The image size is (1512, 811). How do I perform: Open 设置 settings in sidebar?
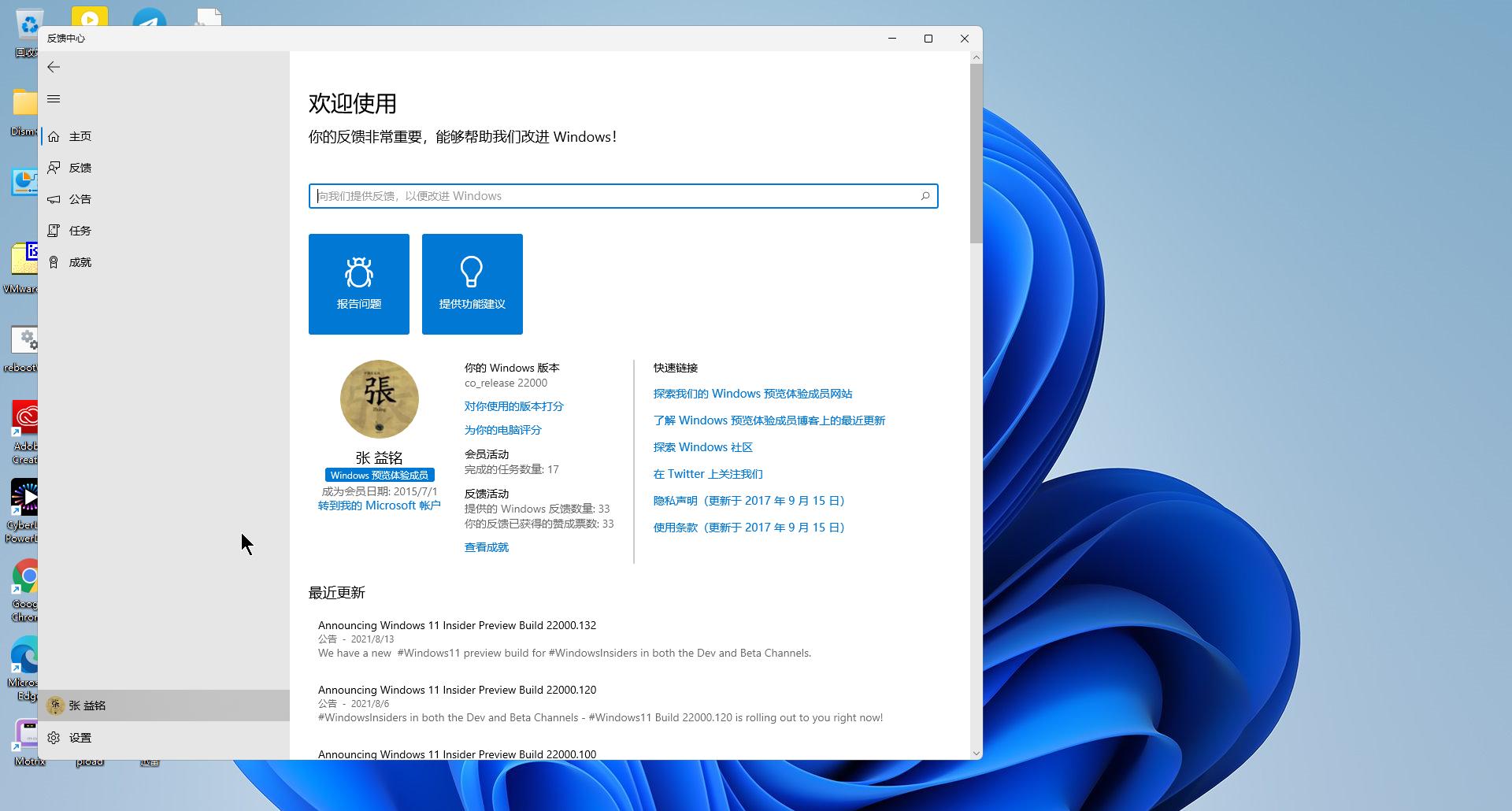164,738
